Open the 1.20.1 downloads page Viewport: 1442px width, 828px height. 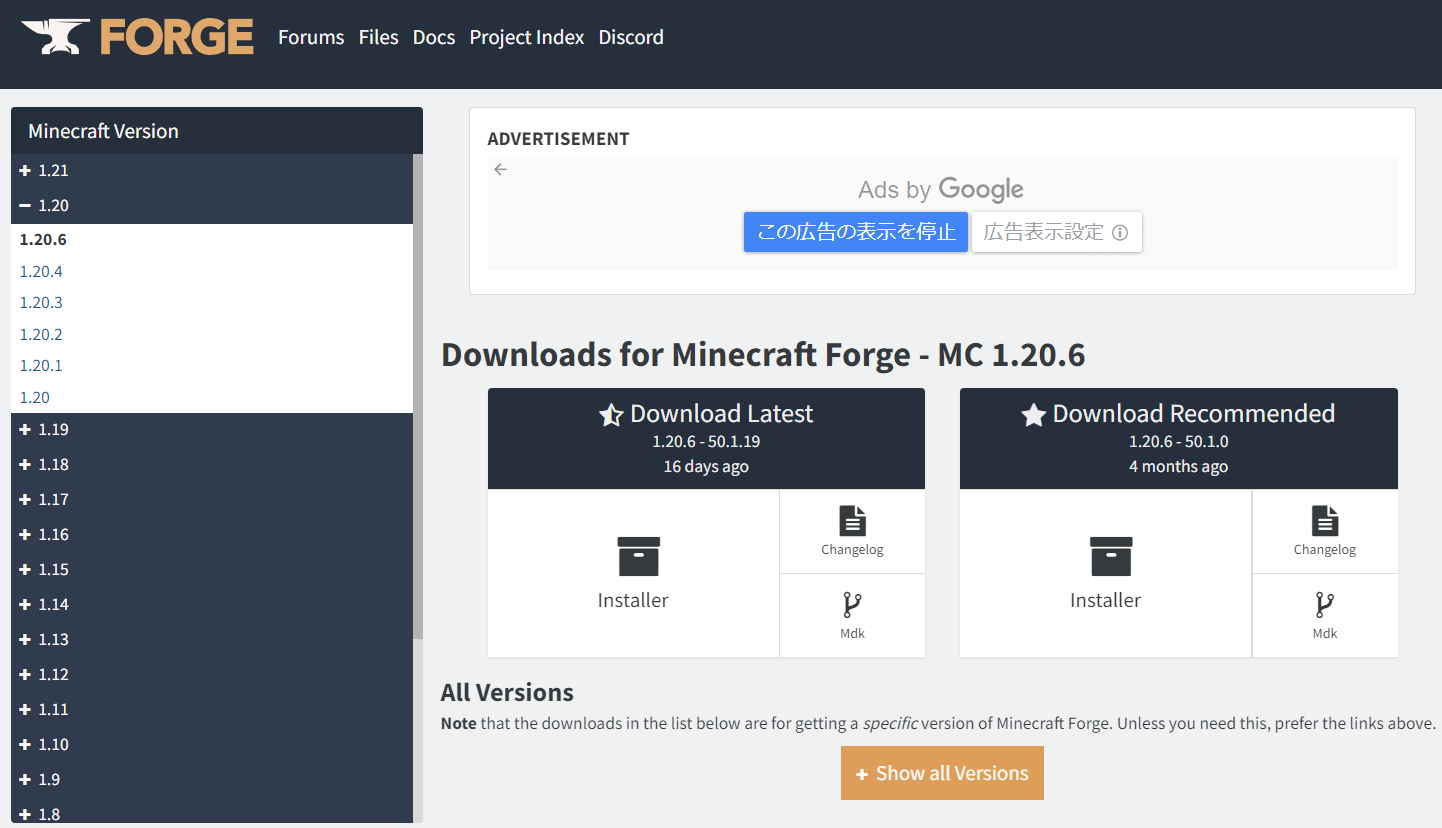click(40, 365)
